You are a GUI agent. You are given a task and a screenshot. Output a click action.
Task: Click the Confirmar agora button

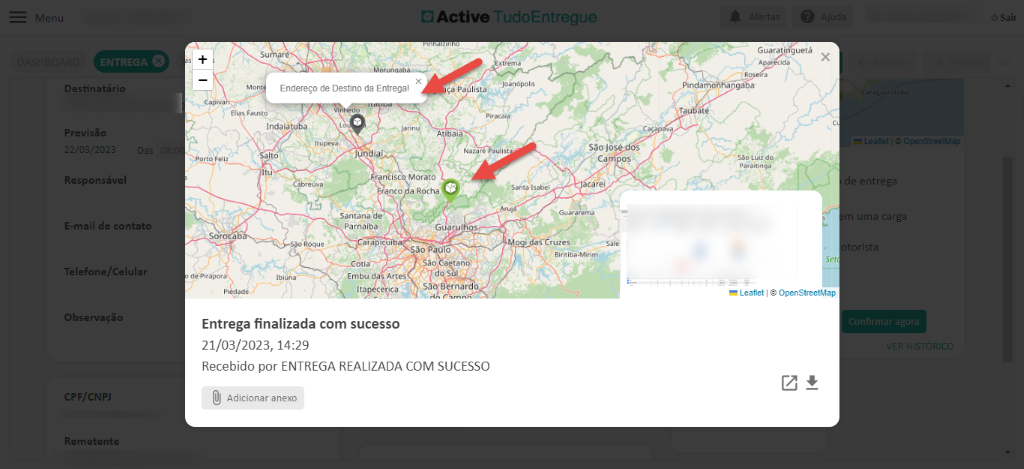[883, 321]
